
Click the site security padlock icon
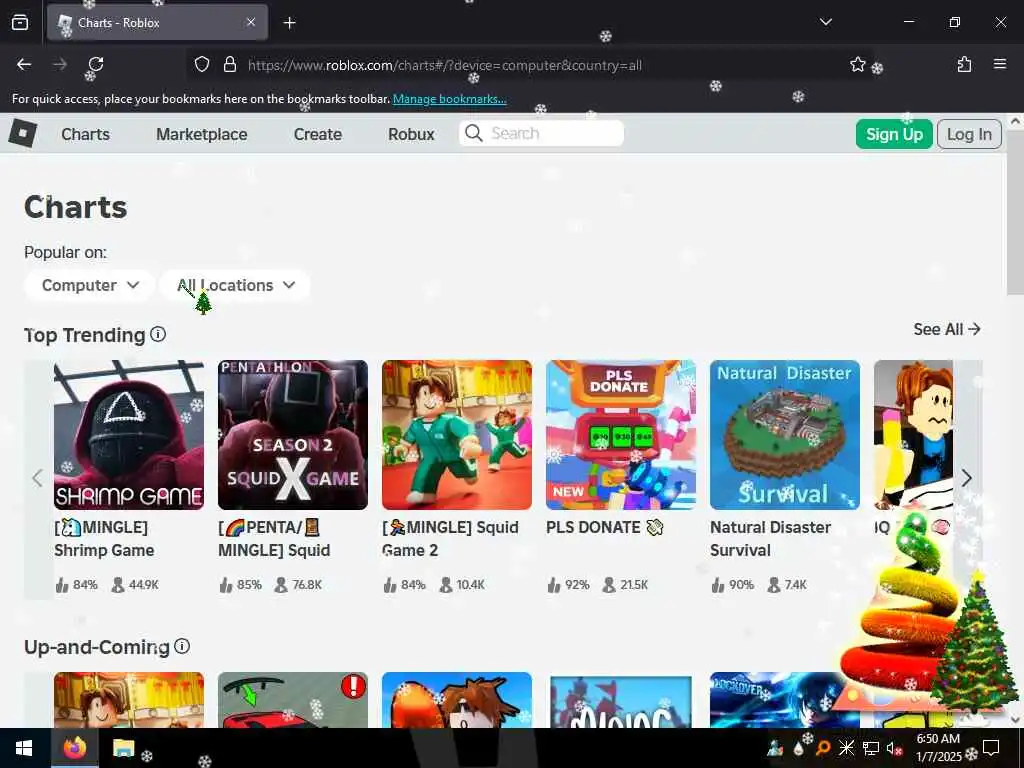(229, 64)
